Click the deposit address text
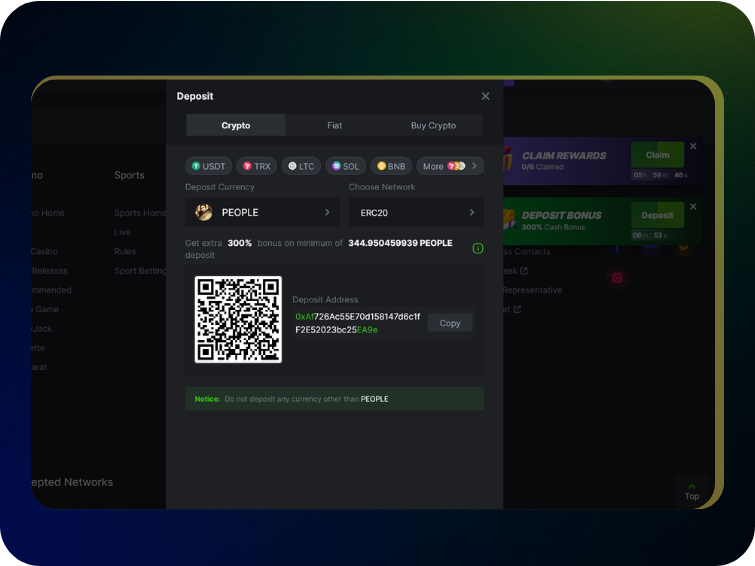Viewport: 755px width, 566px height. [358, 323]
